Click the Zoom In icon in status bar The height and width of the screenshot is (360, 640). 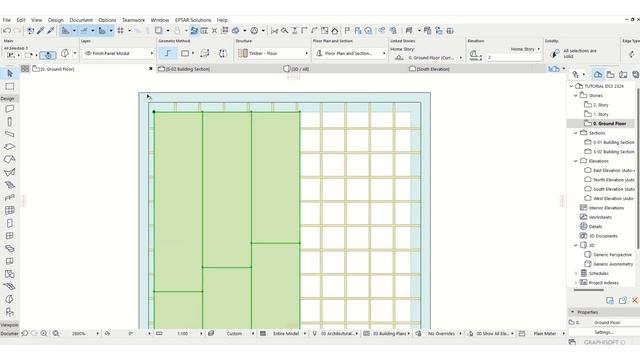point(44,333)
